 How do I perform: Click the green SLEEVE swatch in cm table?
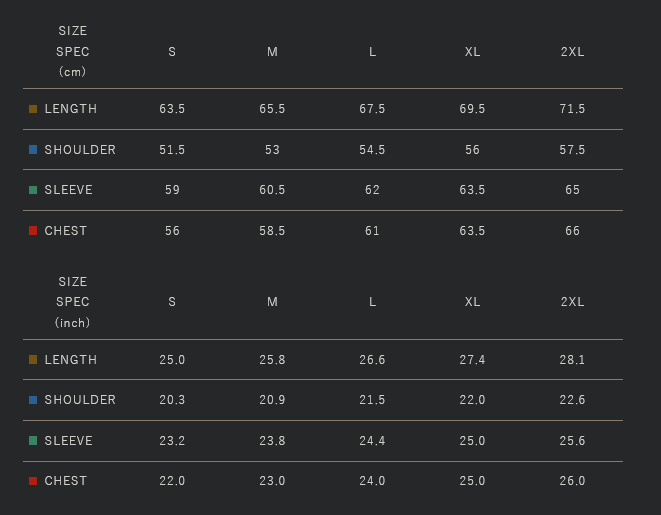coord(33,190)
